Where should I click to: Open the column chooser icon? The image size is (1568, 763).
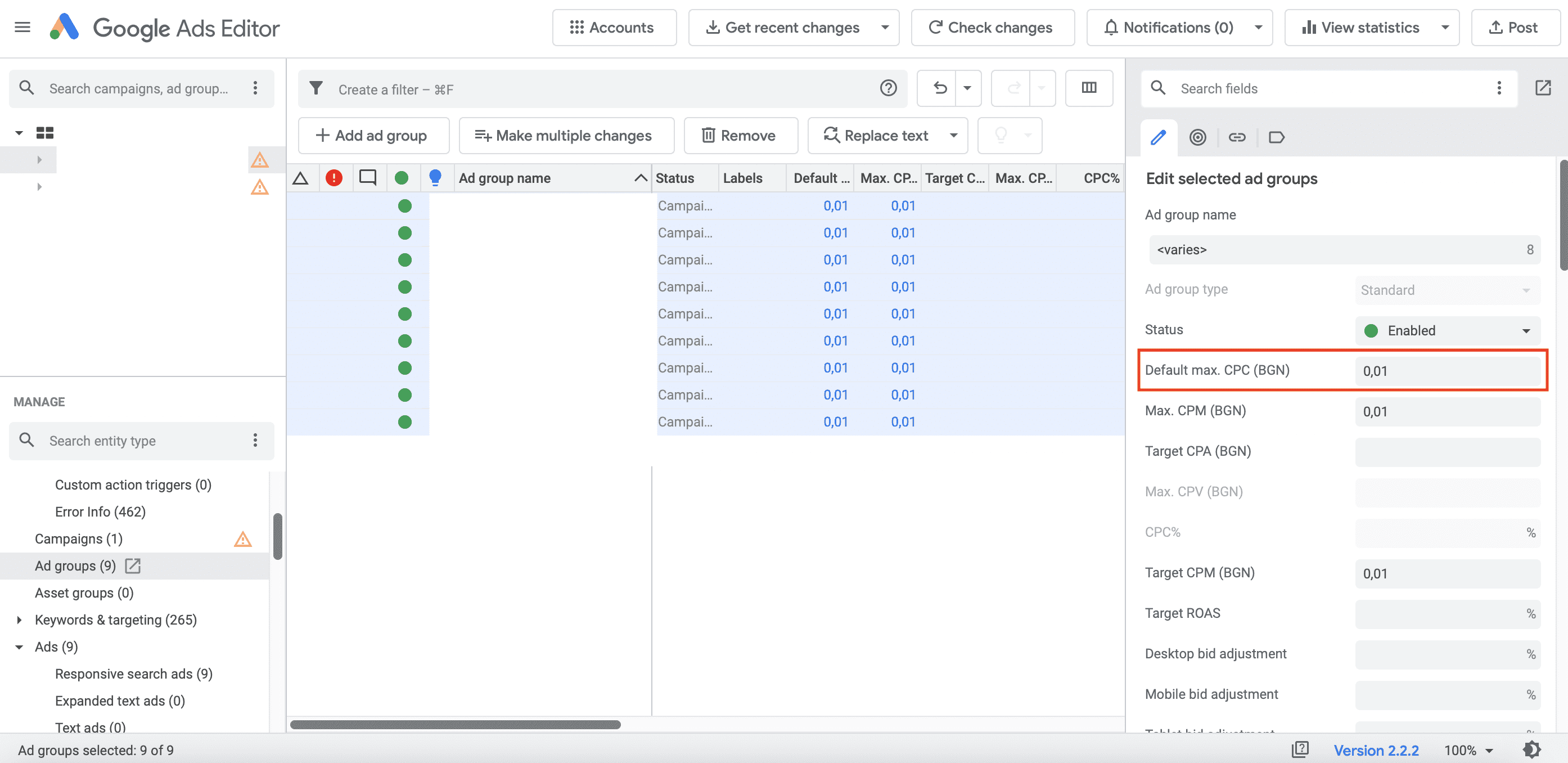click(x=1089, y=88)
